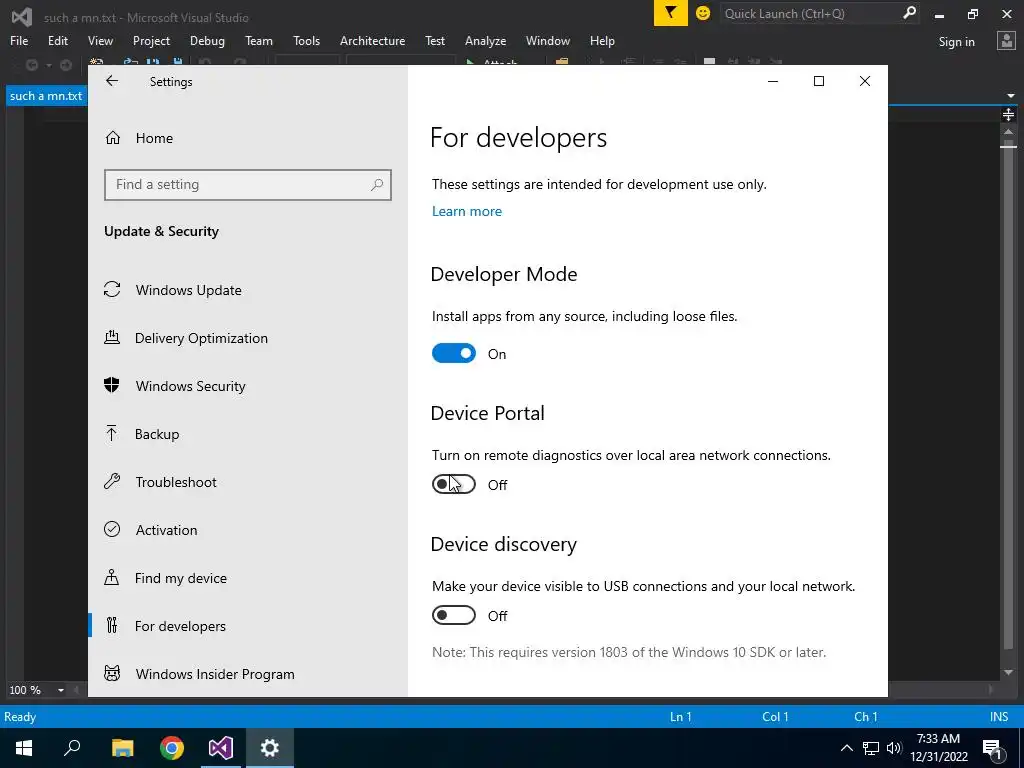Viewport: 1024px width, 768px height.
Task: Open the Test menu
Action: (435, 40)
